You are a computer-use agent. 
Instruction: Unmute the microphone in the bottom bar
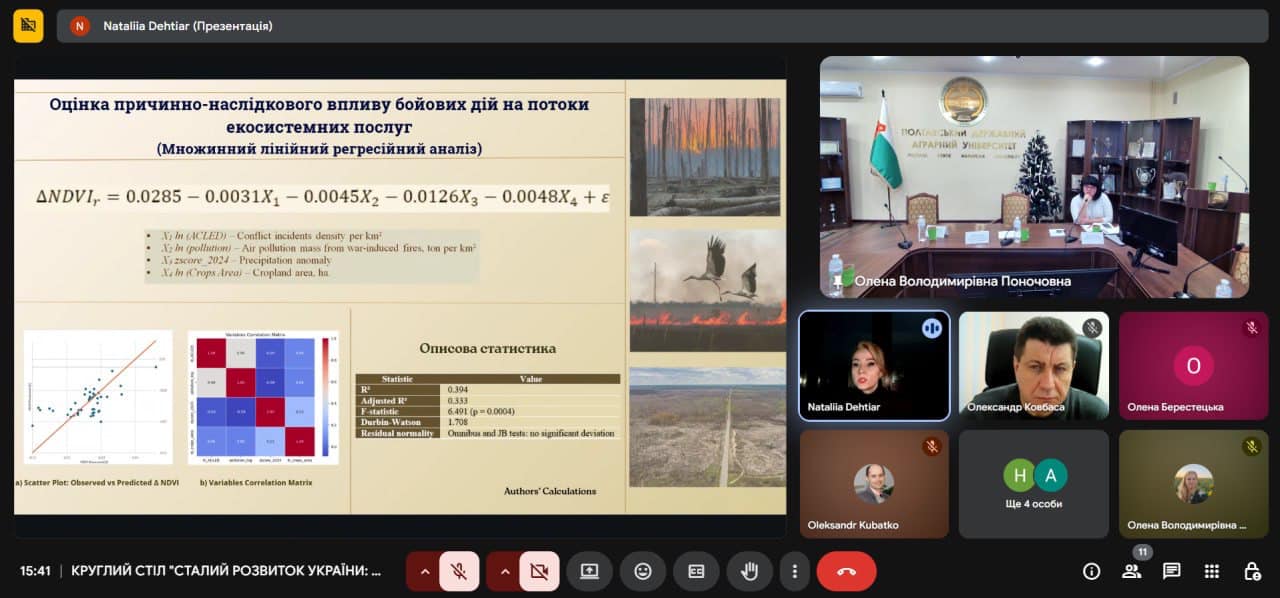coord(459,571)
